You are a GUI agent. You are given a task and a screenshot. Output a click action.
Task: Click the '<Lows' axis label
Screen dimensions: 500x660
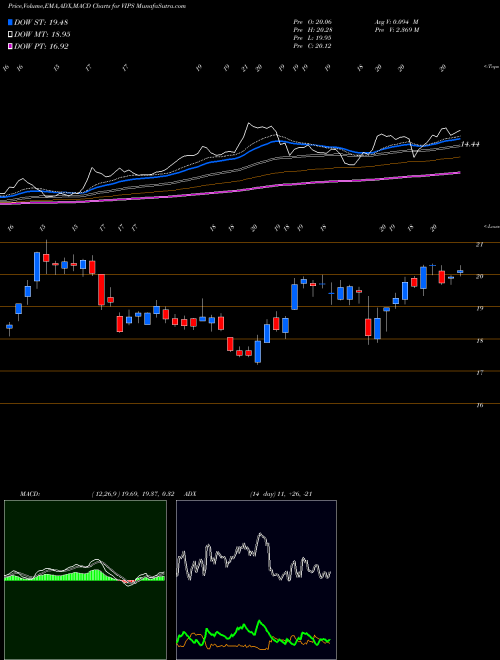click(x=491, y=226)
